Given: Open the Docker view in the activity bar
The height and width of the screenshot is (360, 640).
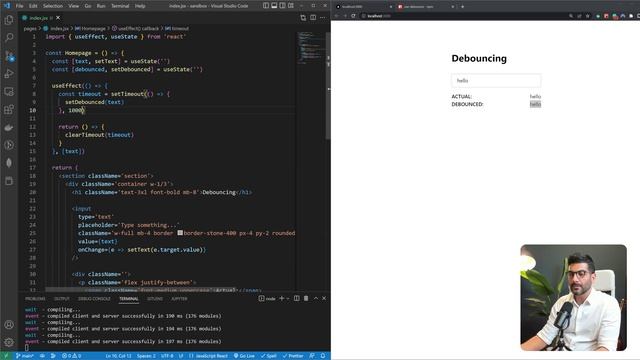Looking at the screenshot, I should (9, 127).
